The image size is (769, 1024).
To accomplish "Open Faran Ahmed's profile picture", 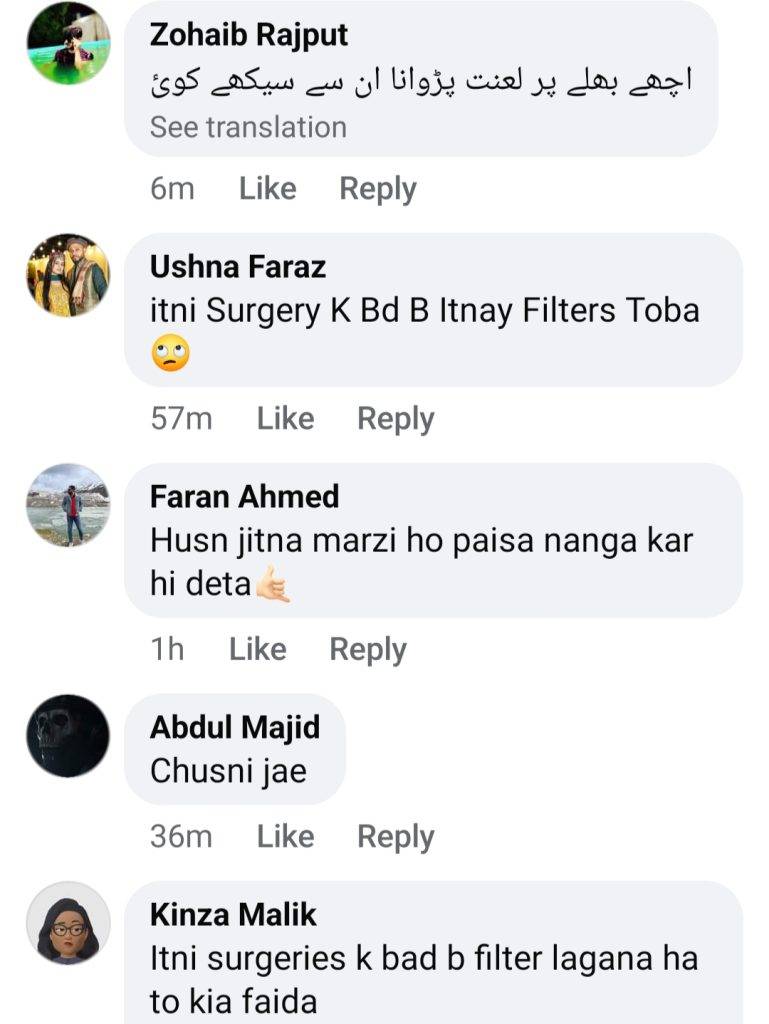I will (68, 505).
